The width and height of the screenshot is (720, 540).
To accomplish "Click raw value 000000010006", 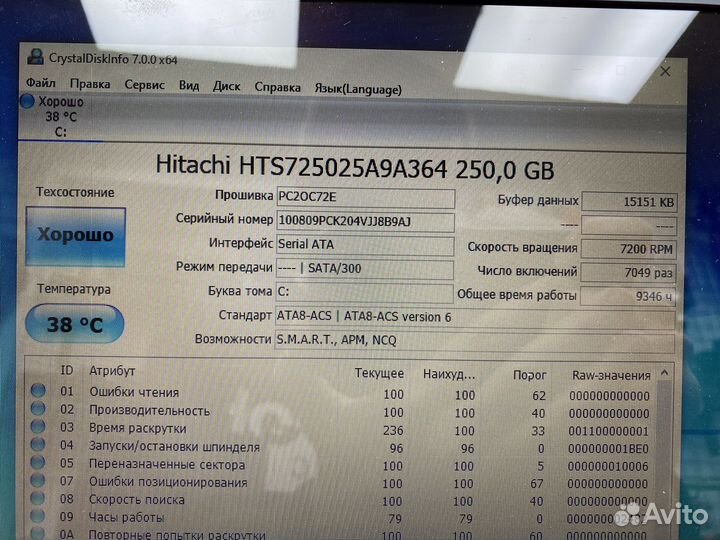I will 608,467.
